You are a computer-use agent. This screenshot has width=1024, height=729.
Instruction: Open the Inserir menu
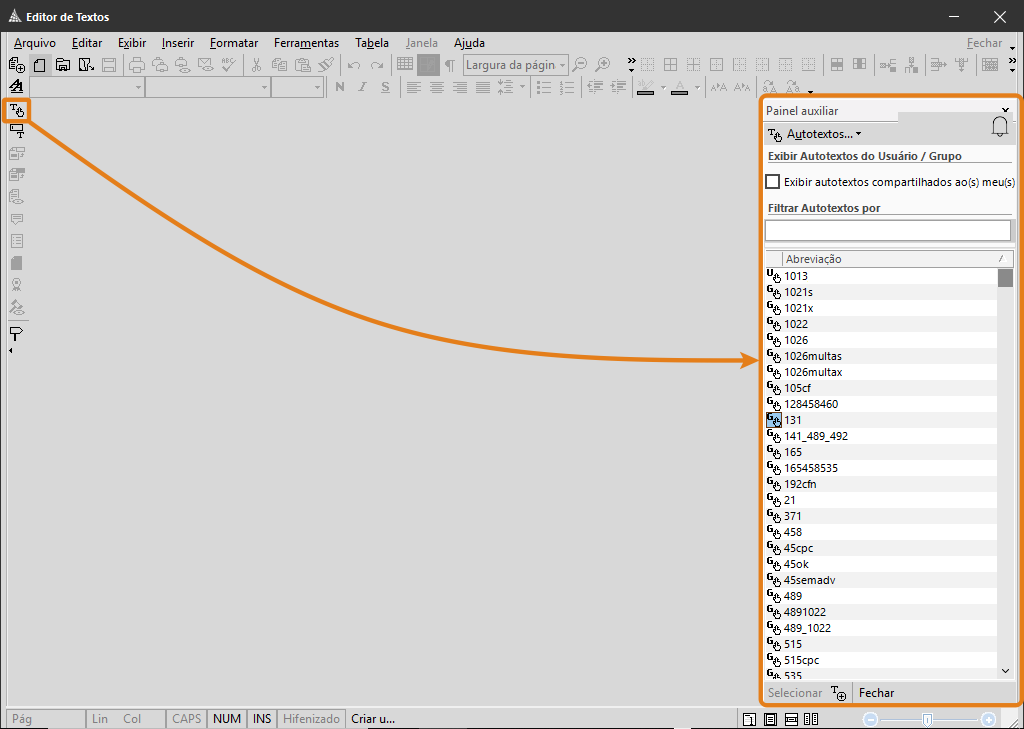178,43
